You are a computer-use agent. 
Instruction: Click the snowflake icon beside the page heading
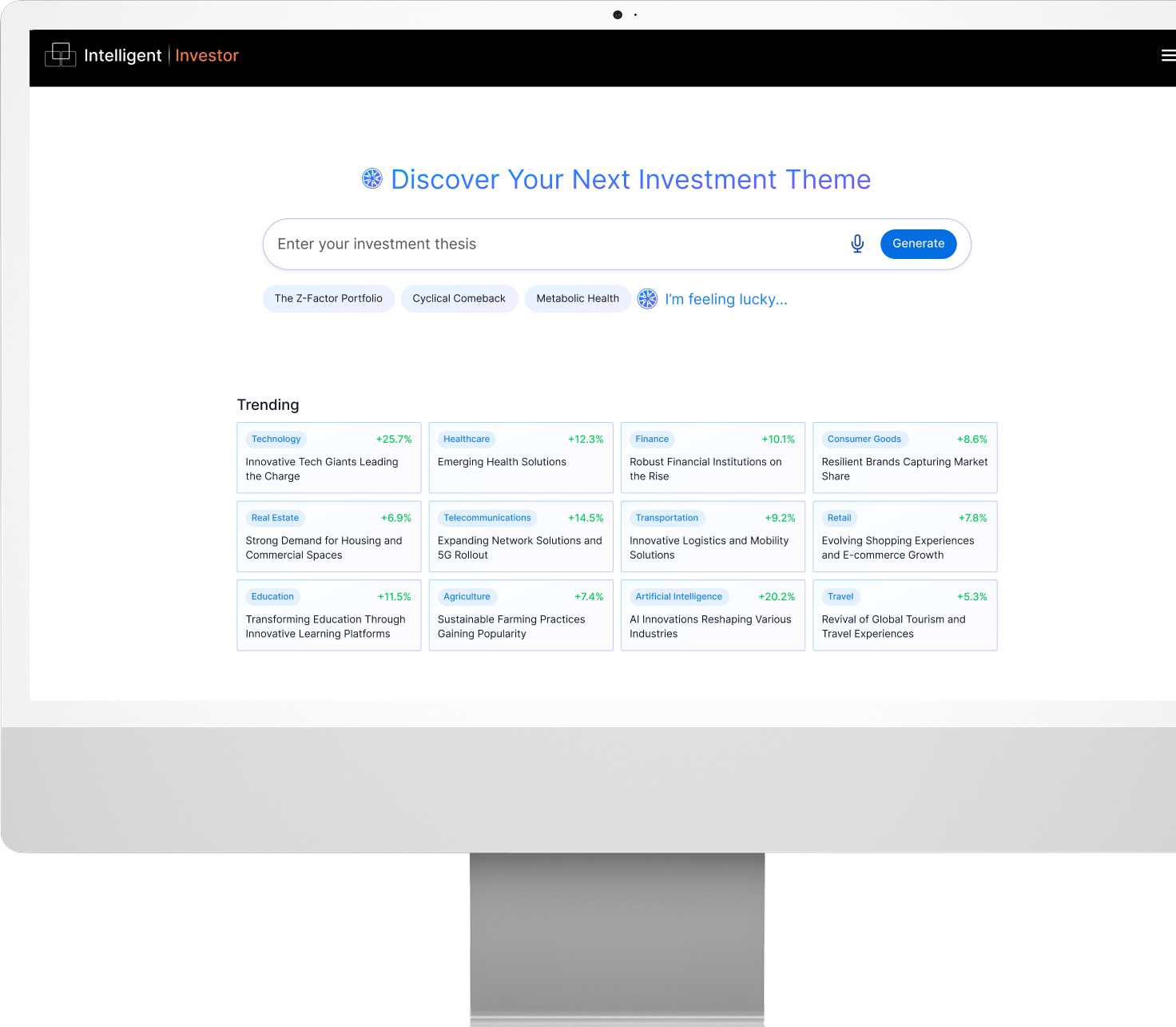[x=372, y=178]
